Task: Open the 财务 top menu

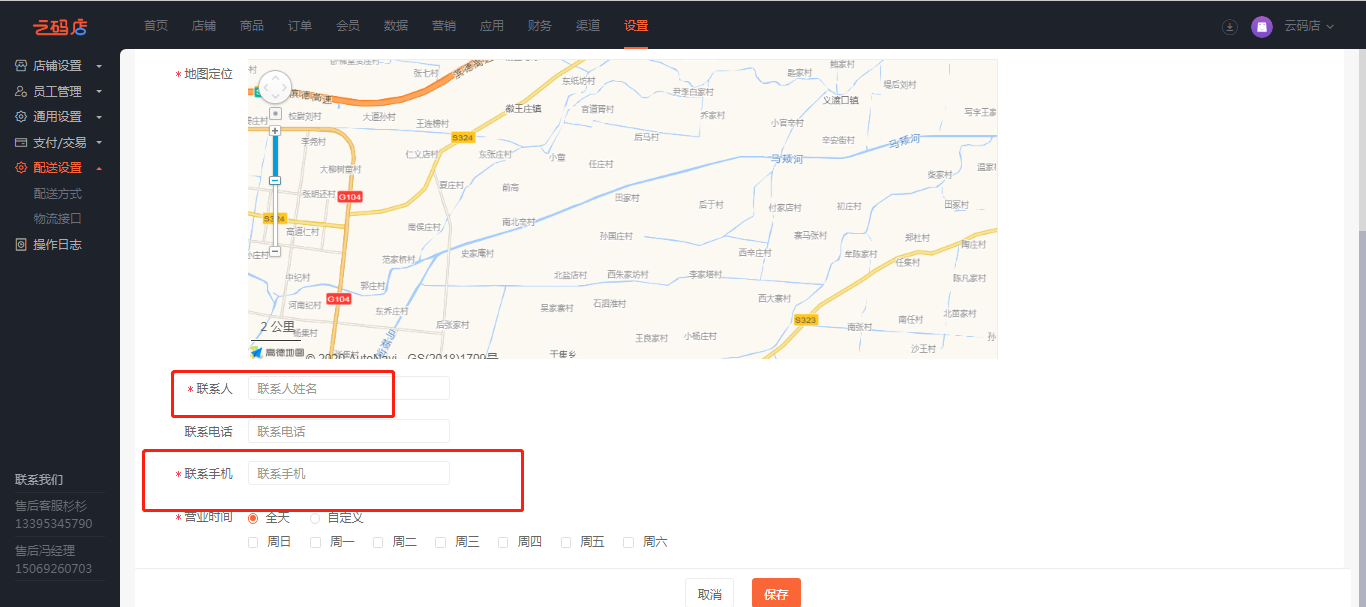Action: [540, 26]
